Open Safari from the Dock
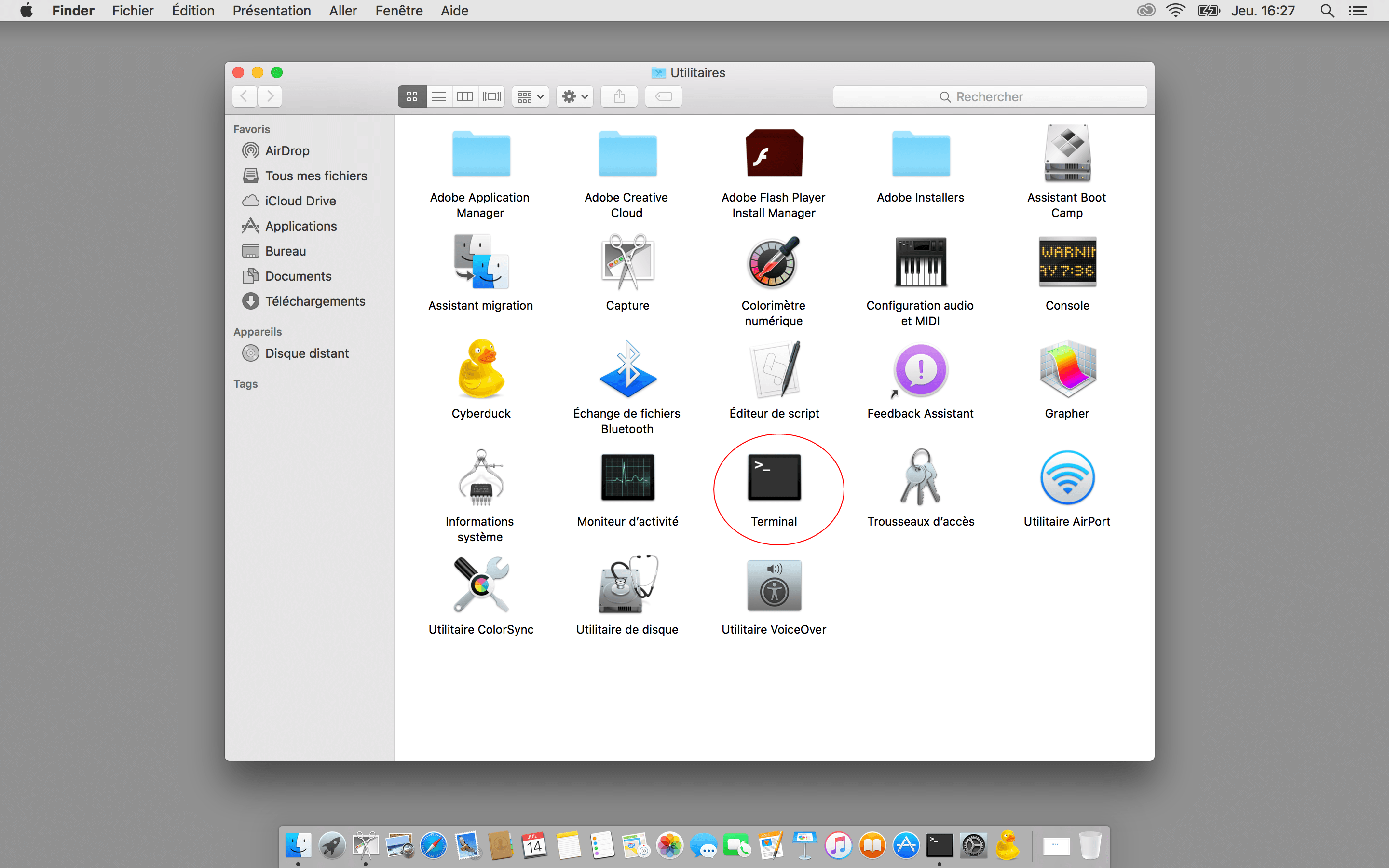Screen dimensions: 1389x868 point(434,846)
